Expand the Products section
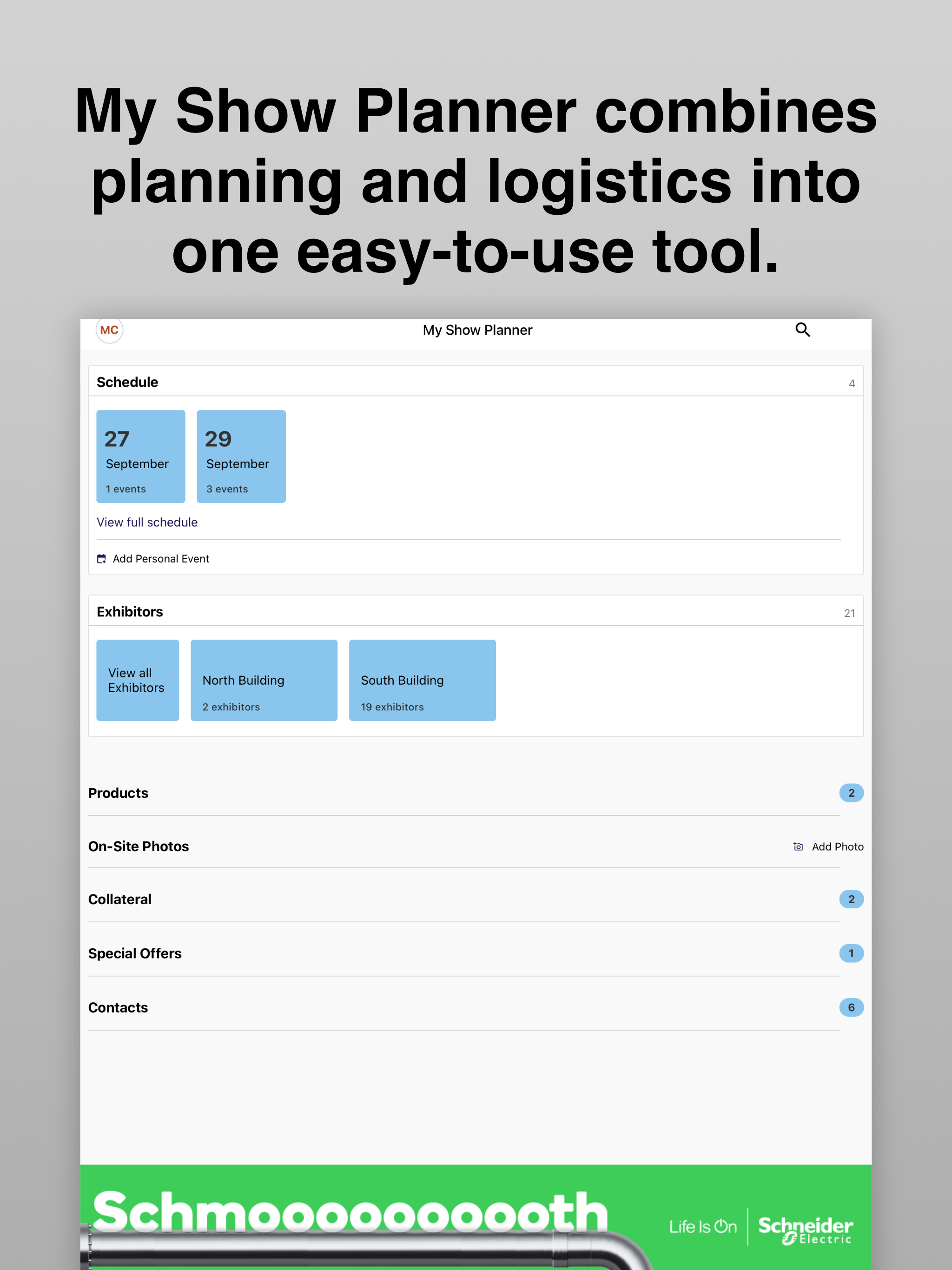Image resolution: width=952 pixels, height=1270 pixels. [x=476, y=793]
